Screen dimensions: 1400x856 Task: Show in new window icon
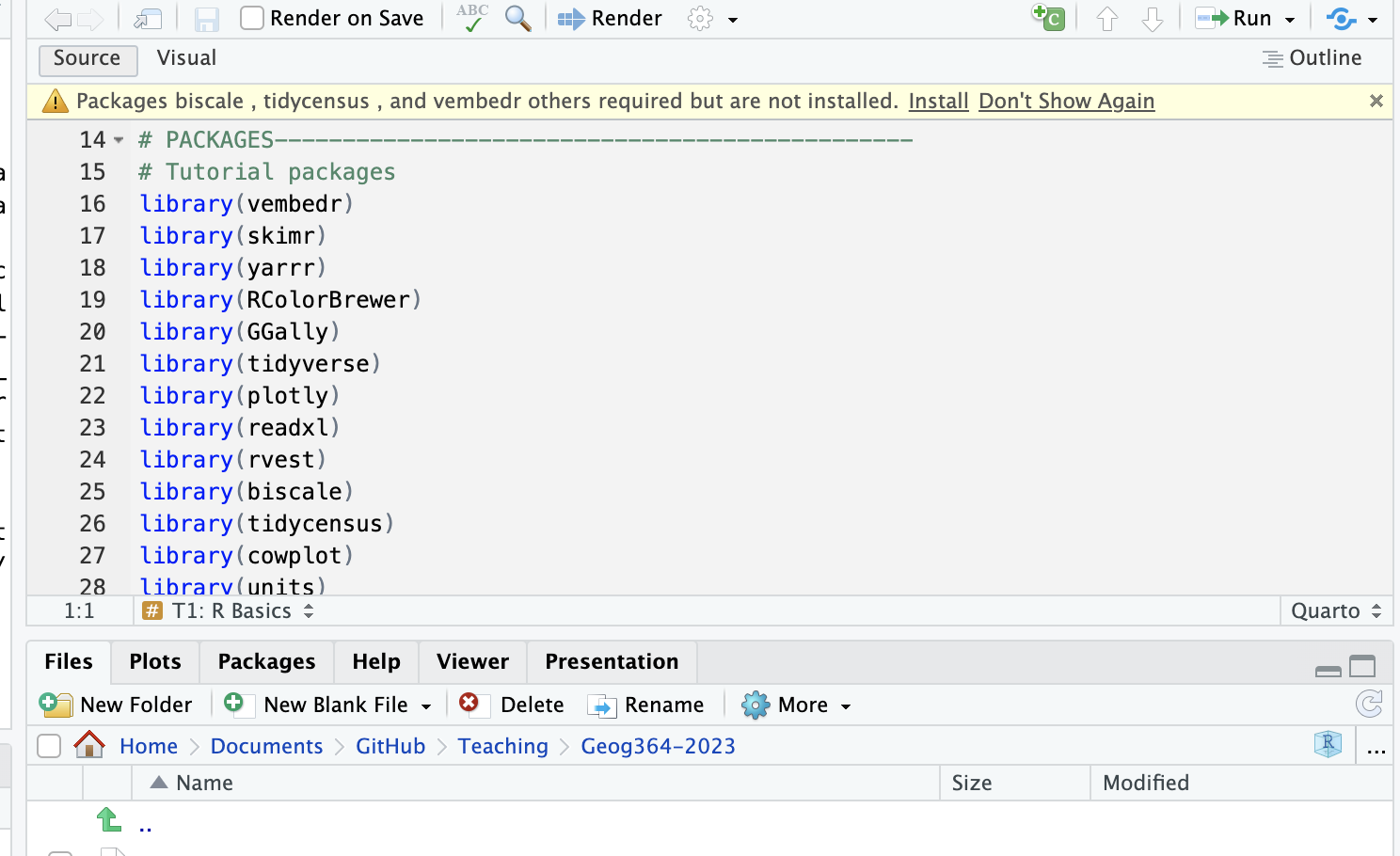click(148, 19)
